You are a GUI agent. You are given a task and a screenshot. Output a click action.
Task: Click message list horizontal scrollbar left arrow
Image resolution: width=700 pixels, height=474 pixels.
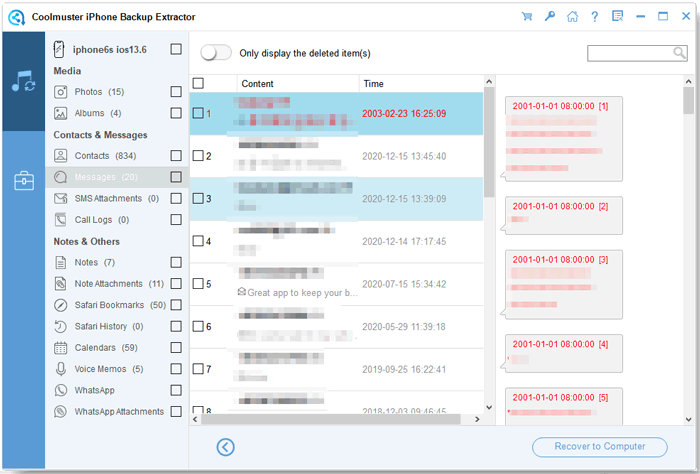coord(195,419)
